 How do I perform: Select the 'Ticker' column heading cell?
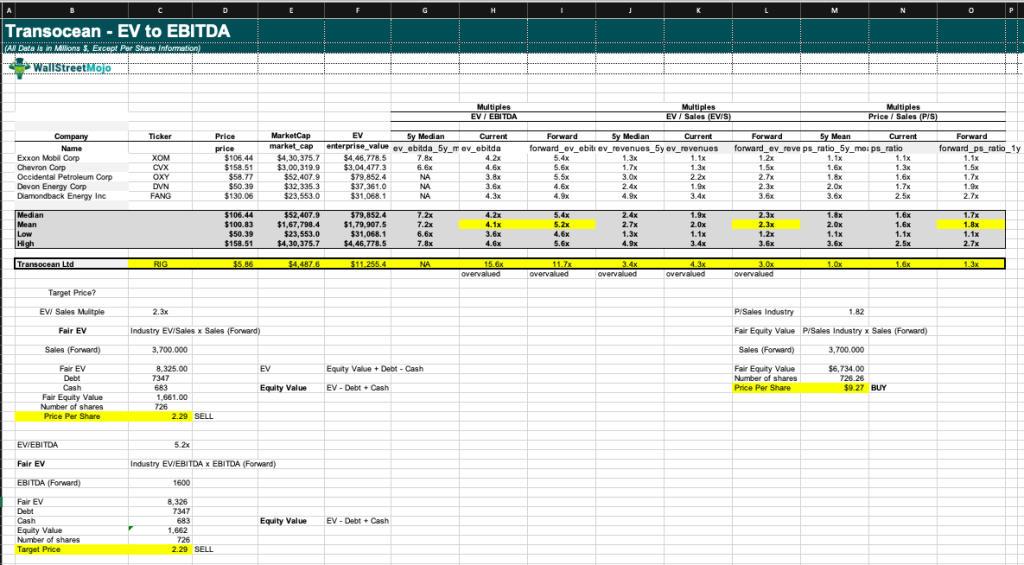click(161, 137)
